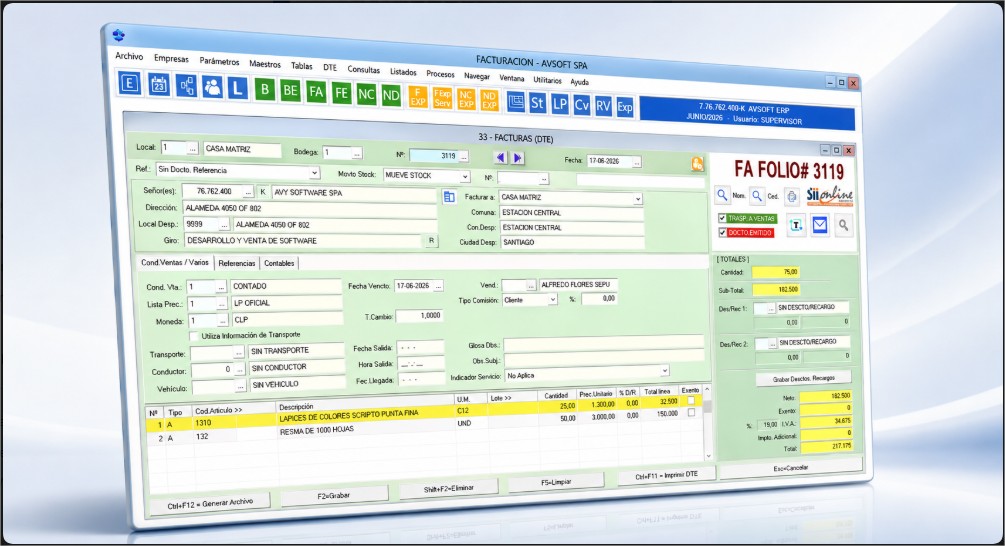
Task: Click the Grabar Desctos. Recargos button
Action: tap(804, 378)
